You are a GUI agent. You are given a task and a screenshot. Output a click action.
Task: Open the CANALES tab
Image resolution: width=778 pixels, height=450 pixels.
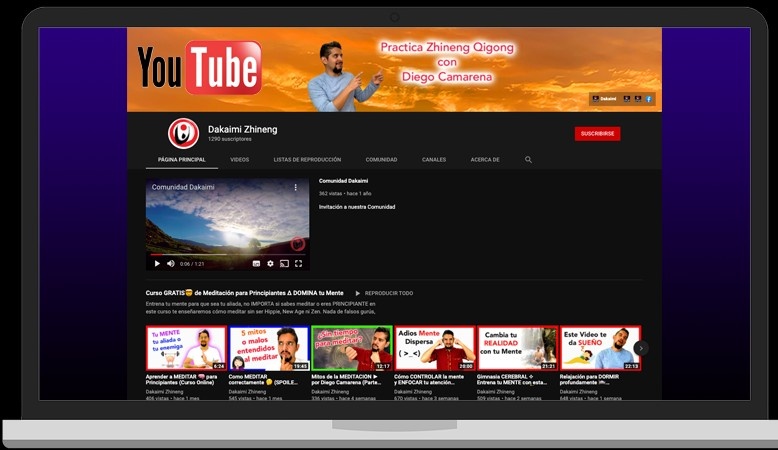click(434, 160)
